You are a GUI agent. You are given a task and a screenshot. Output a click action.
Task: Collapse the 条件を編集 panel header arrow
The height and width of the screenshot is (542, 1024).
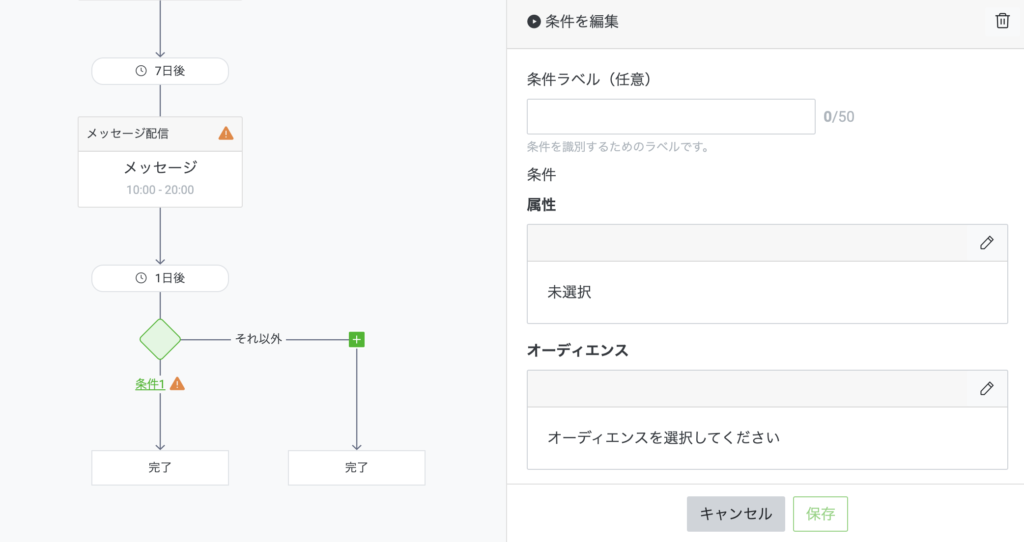[x=534, y=21]
